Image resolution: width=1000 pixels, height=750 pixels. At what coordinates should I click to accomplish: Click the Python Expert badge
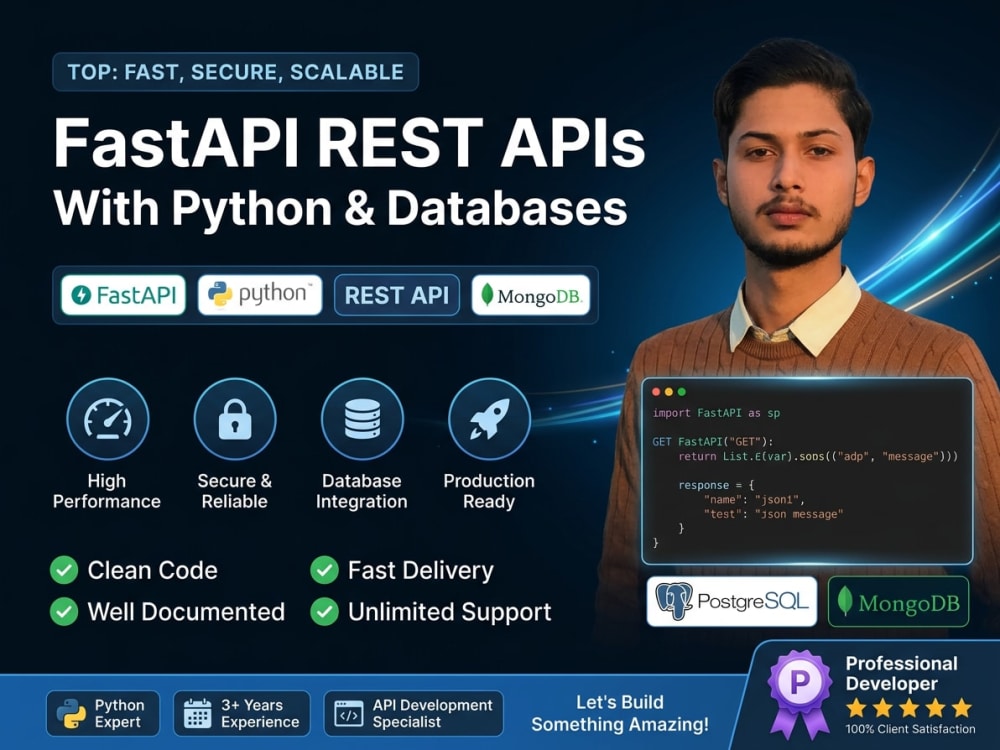pos(103,713)
